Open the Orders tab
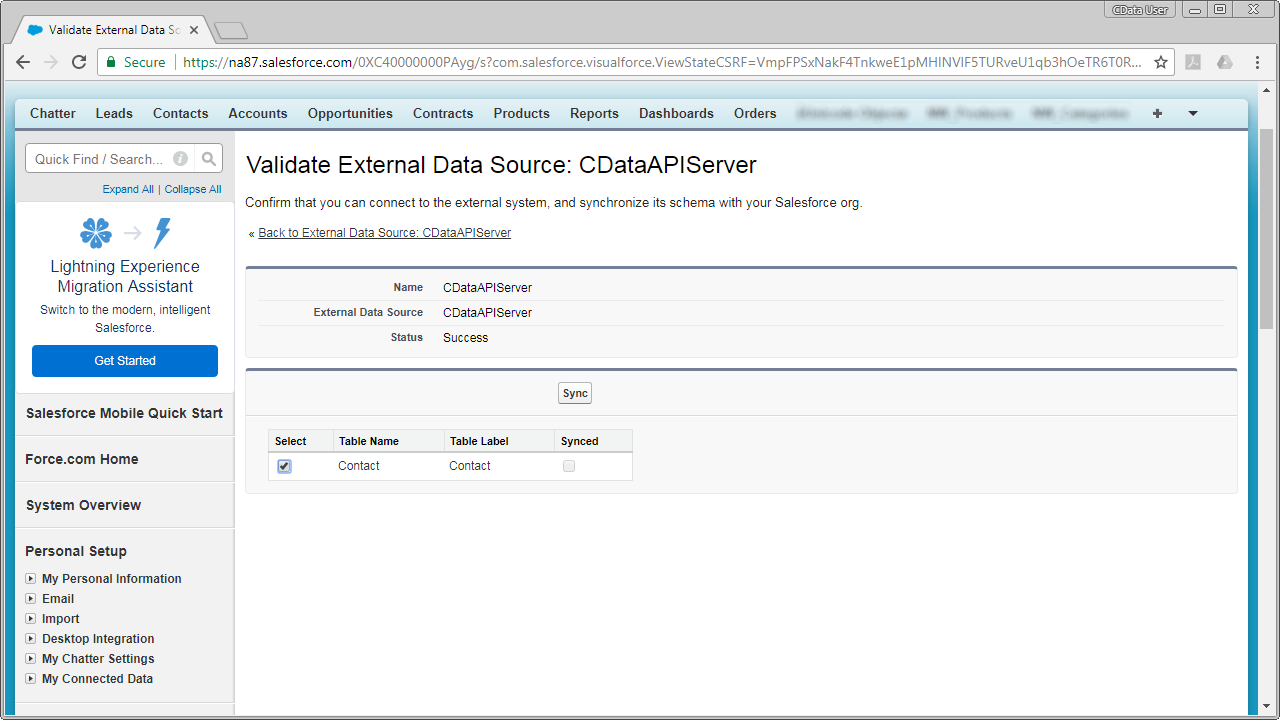The image size is (1280, 720). [x=754, y=113]
